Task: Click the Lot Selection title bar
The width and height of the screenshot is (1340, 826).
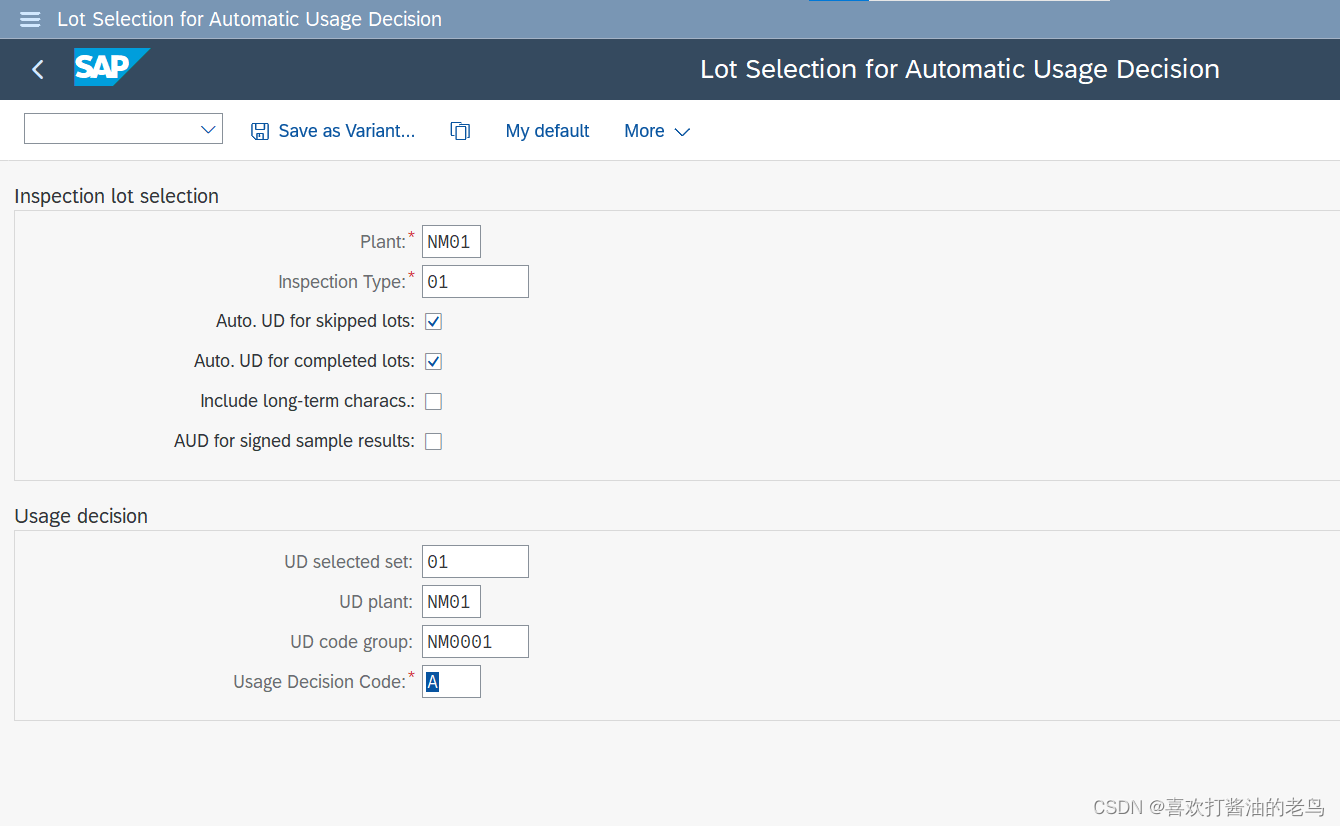Action: [960, 68]
